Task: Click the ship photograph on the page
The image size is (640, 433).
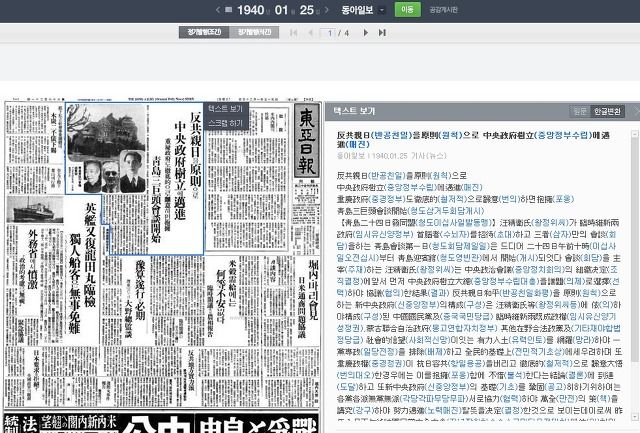Action: [34, 209]
